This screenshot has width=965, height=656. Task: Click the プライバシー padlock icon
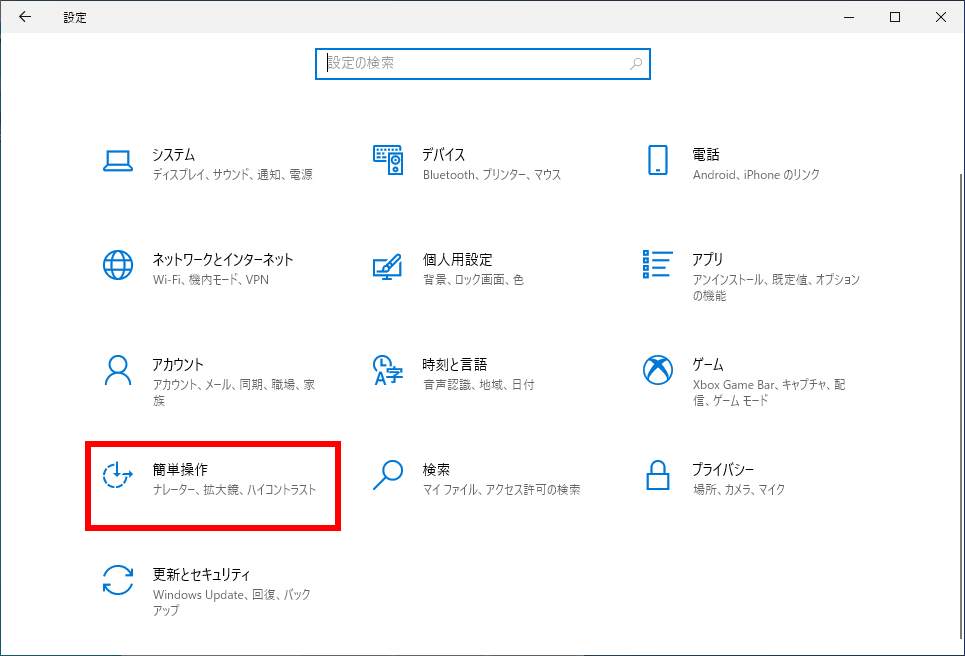coord(658,475)
